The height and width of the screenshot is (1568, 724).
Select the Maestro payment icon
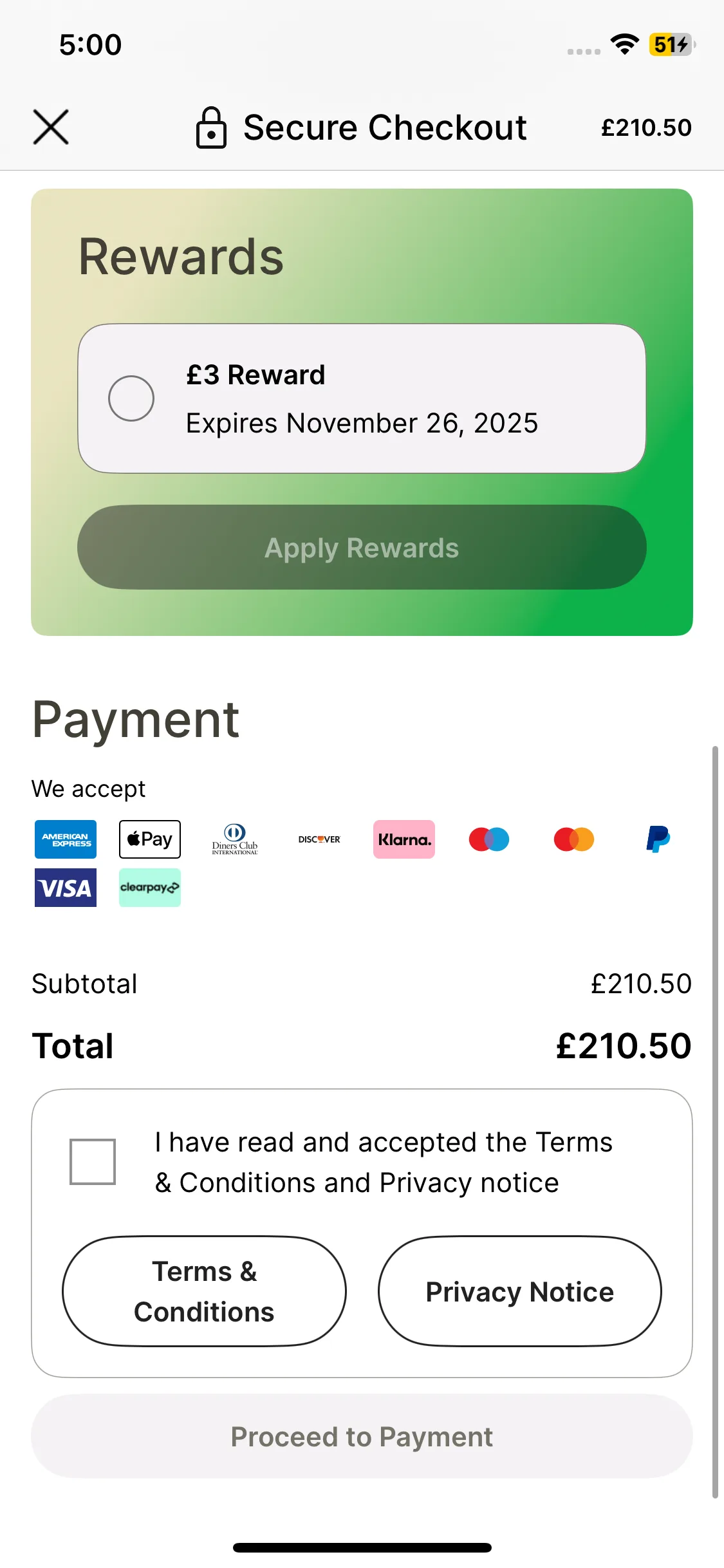489,839
